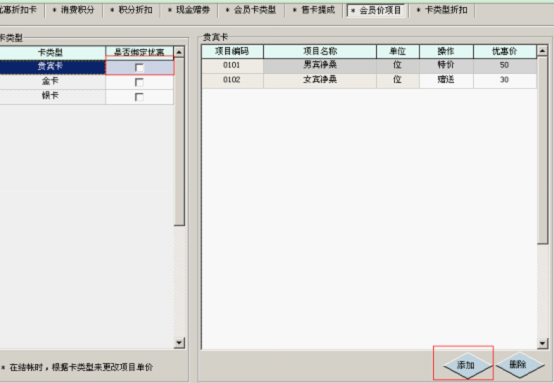Screen dimensions: 554x383
Task: Tick the checkbox for 贵宾卡
Action: click(140, 67)
